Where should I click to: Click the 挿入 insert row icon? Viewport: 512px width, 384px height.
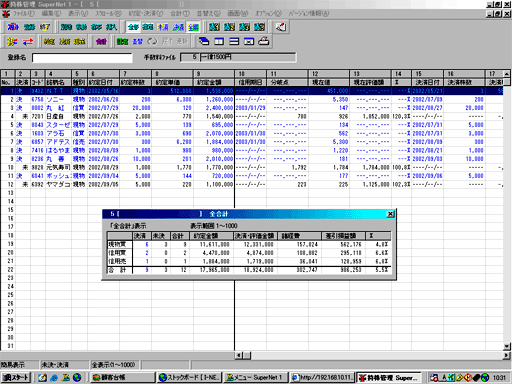click(x=111, y=27)
